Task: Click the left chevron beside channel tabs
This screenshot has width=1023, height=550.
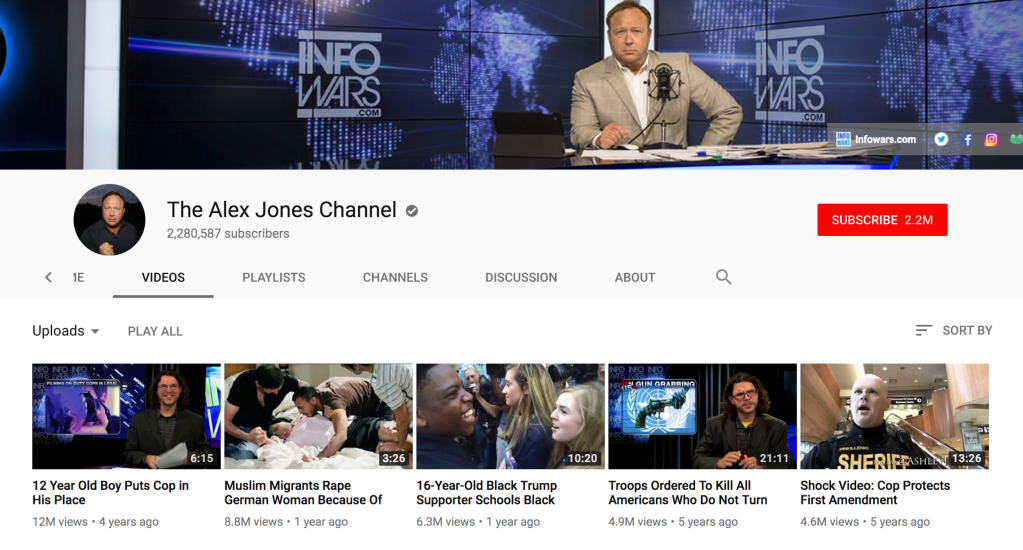Action: pyautogui.click(x=48, y=277)
